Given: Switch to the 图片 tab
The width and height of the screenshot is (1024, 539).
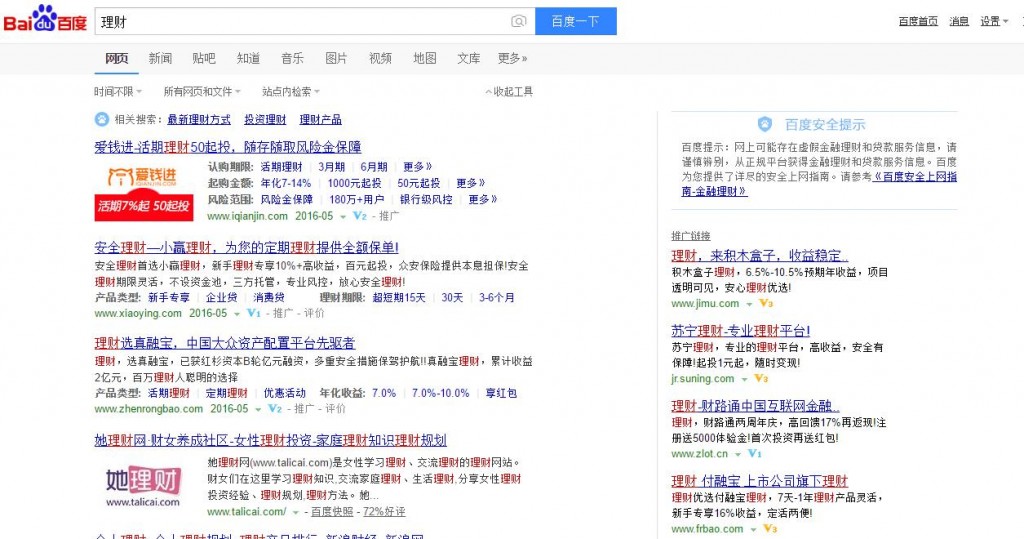Looking at the screenshot, I should (x=336, y=58).
